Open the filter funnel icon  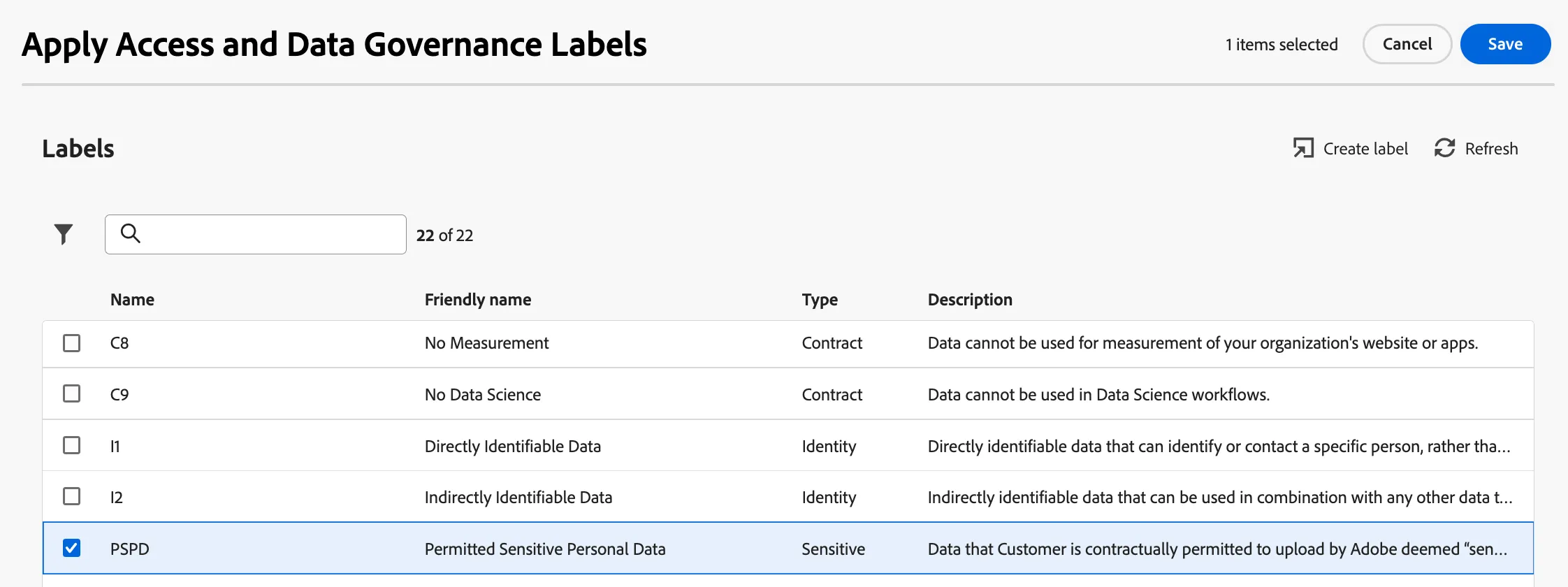tap(64, 234)
